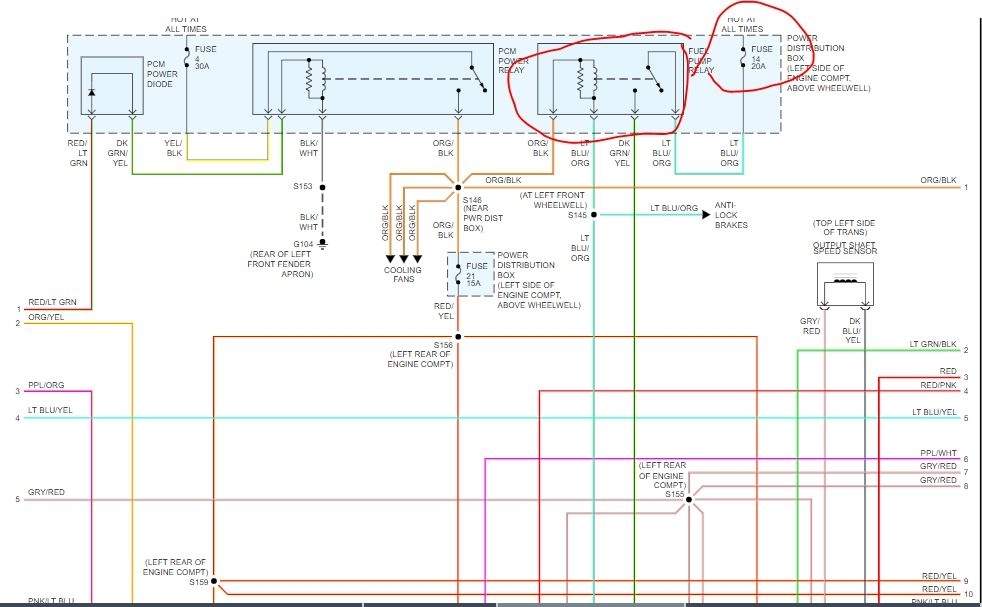The width and height of the screenshot is (982, 607).
Task: Click the Fuse 4 30A symbol
Action: click(187, 56)
